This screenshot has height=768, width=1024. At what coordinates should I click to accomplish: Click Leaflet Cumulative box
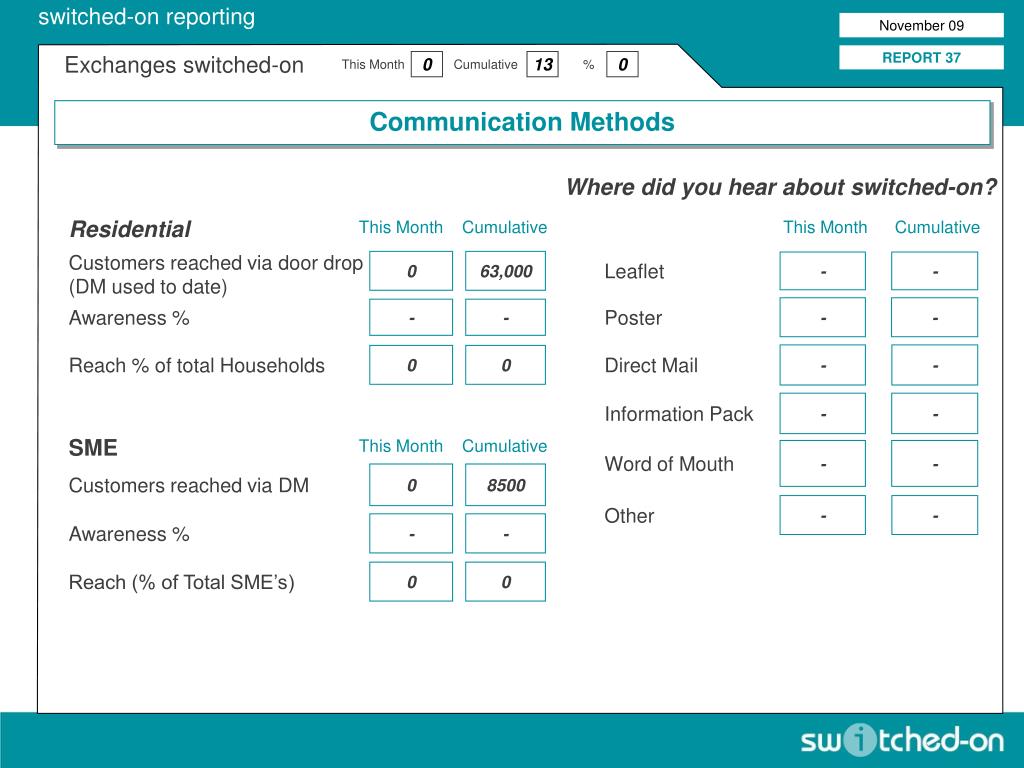(x=935, y=271)
